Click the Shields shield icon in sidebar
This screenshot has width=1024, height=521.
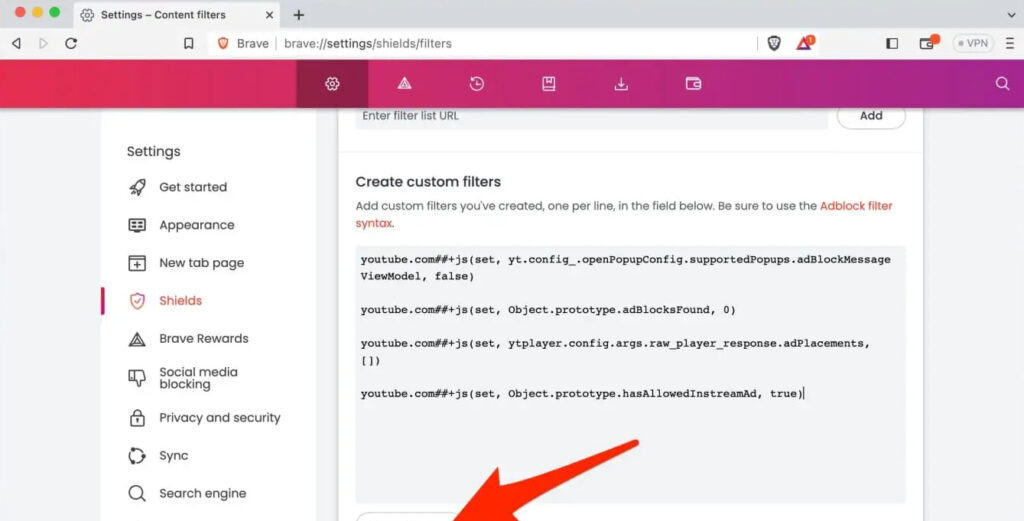click(x=137, y=301)
